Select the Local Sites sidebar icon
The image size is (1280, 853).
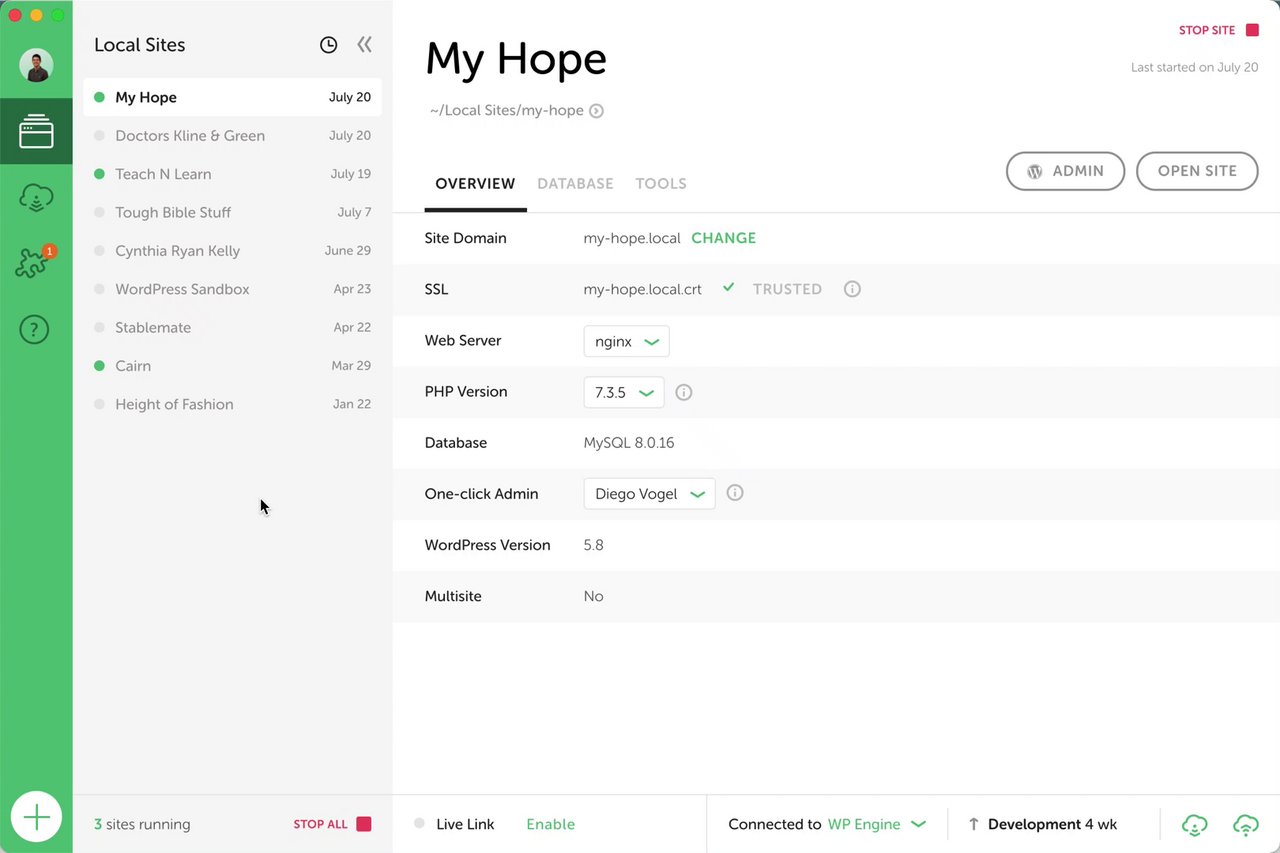click(36, 131)
